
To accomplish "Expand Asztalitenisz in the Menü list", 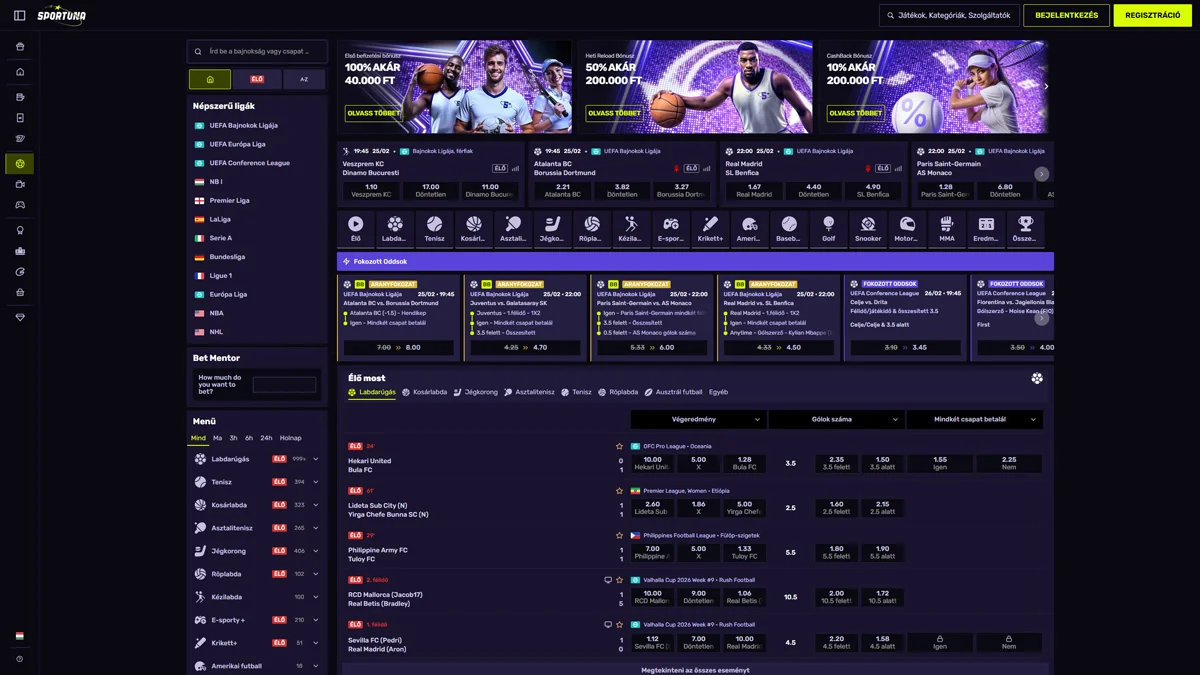I will click(x=316, y=528).
